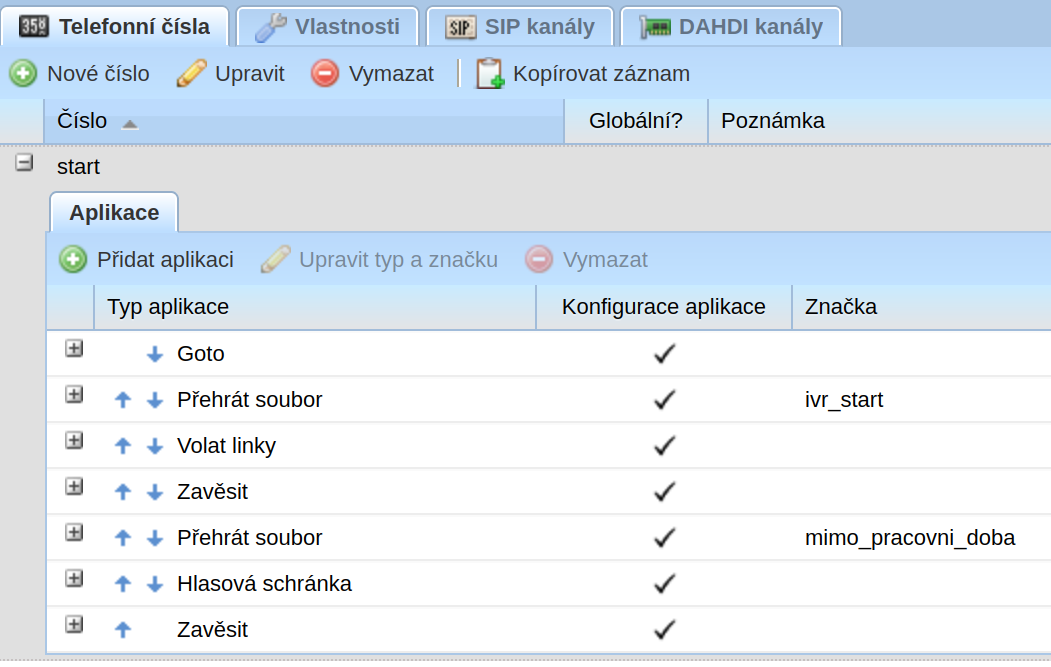Select the mimo_pracovni_doba label cell
This screenshot has height=667, width=1051.
click(x=910, y=538)
